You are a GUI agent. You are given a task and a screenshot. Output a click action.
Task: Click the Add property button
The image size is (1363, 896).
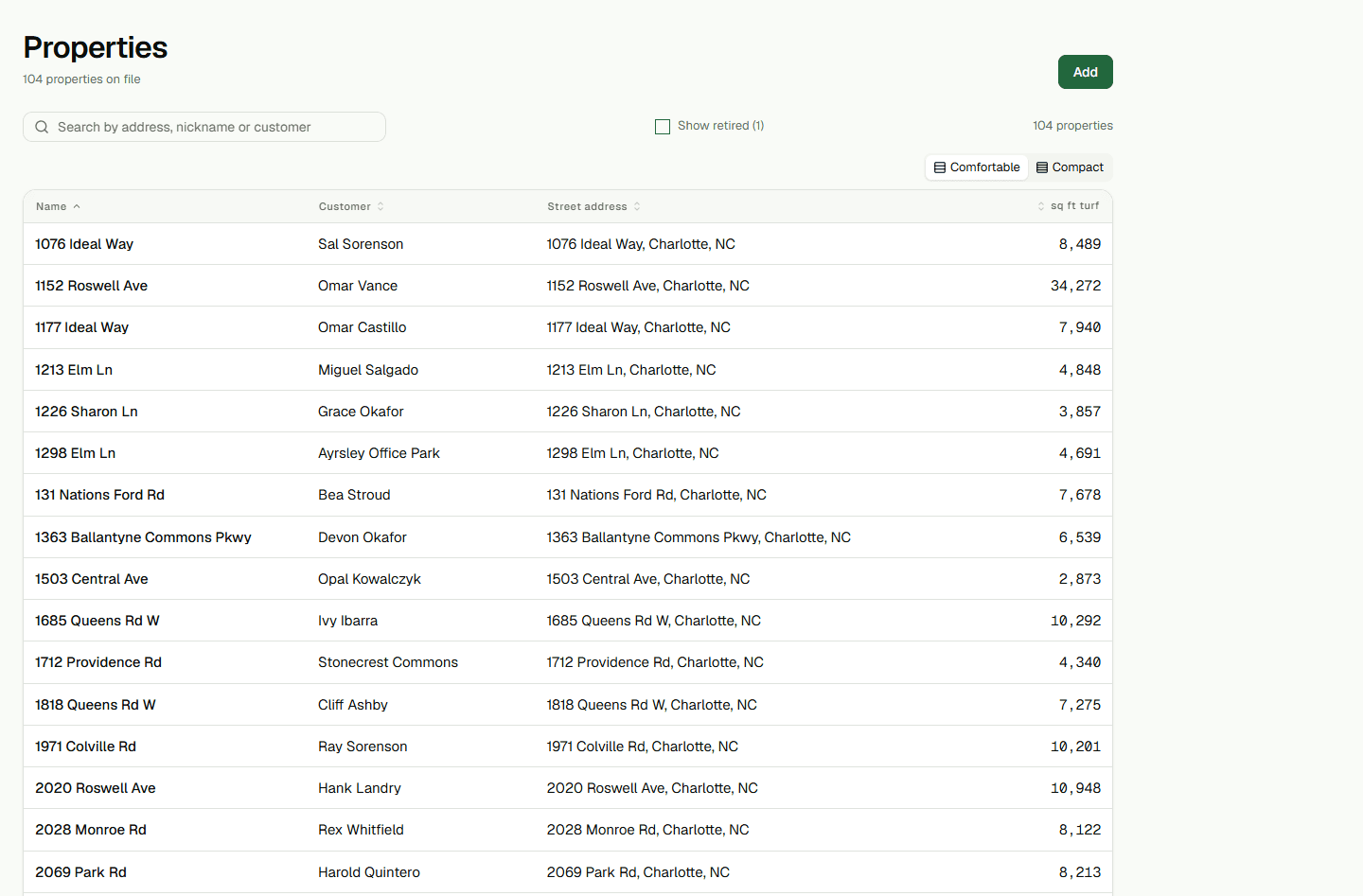pos(1085,72)
